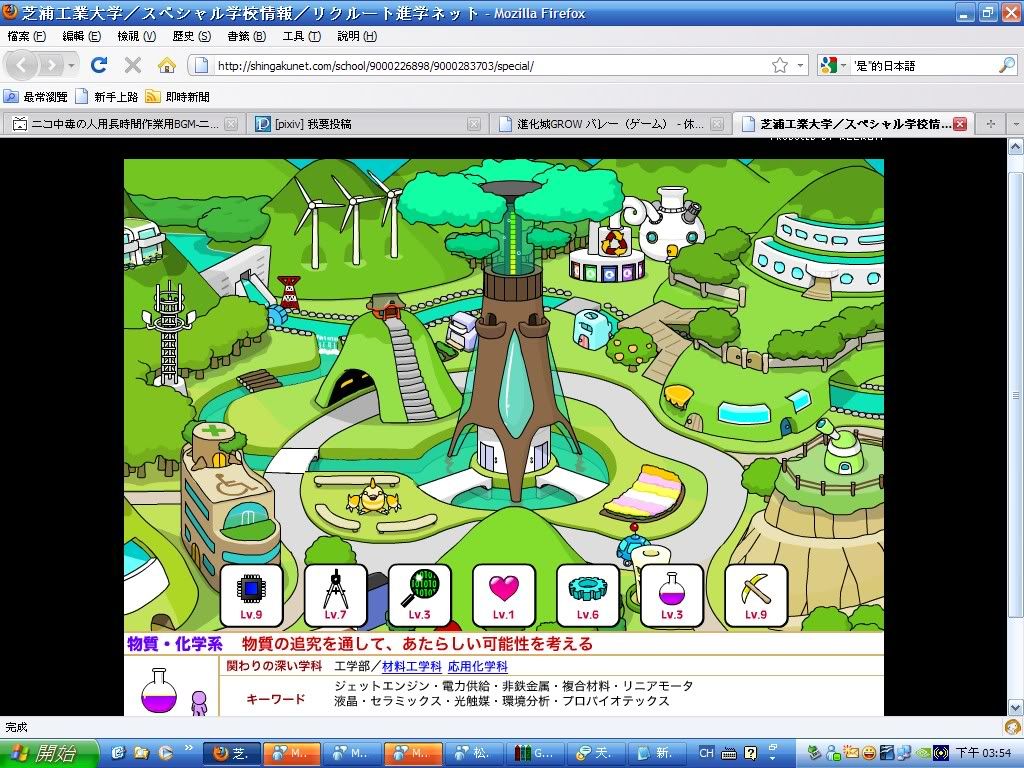Select the teal gear Lv.6 panel
This screenshot has height=768, width=1024.
coord(588,596)
